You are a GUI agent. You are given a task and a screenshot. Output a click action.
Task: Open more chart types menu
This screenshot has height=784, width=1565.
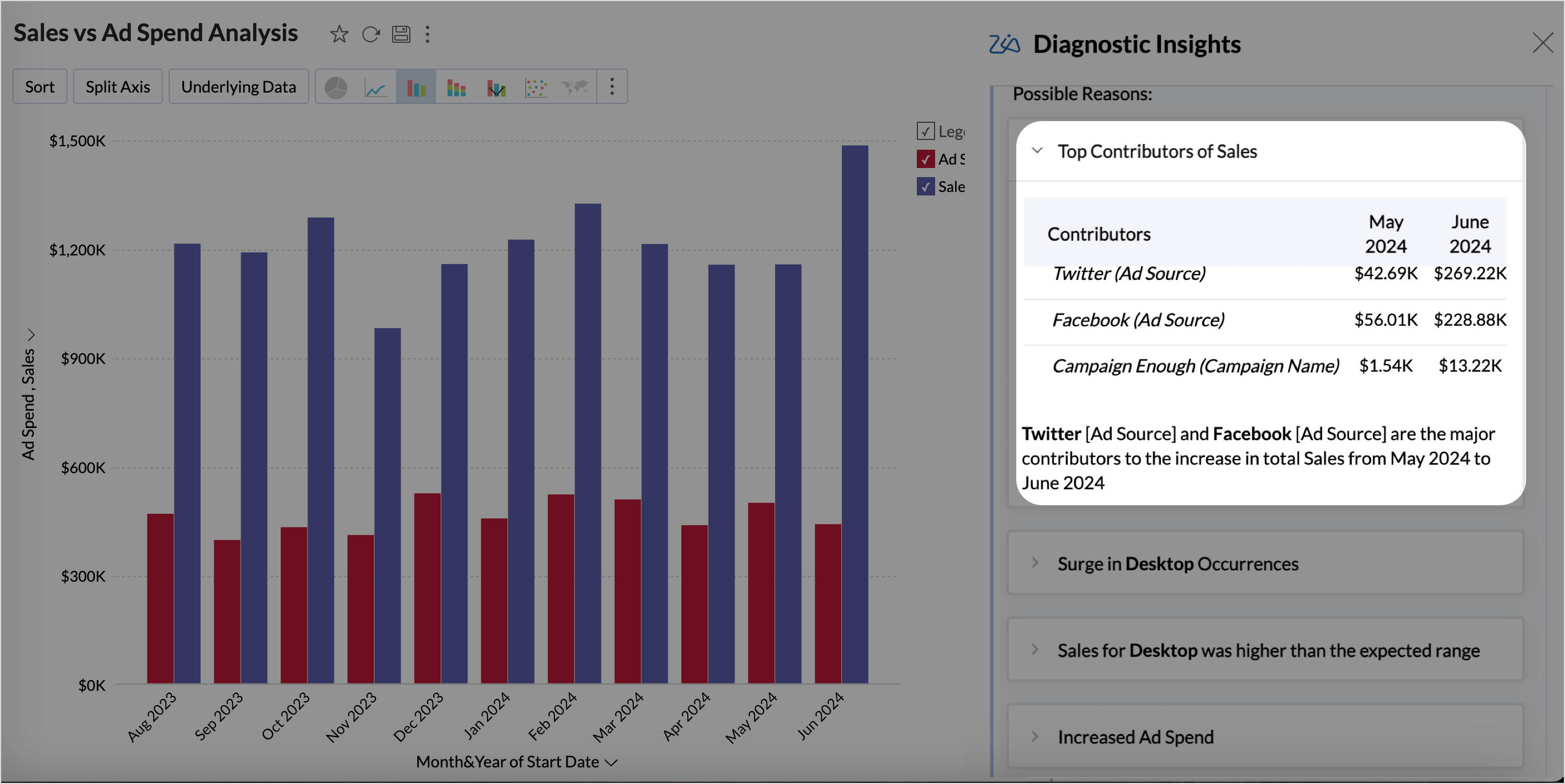pyautogui.click(x=612, y=87)
